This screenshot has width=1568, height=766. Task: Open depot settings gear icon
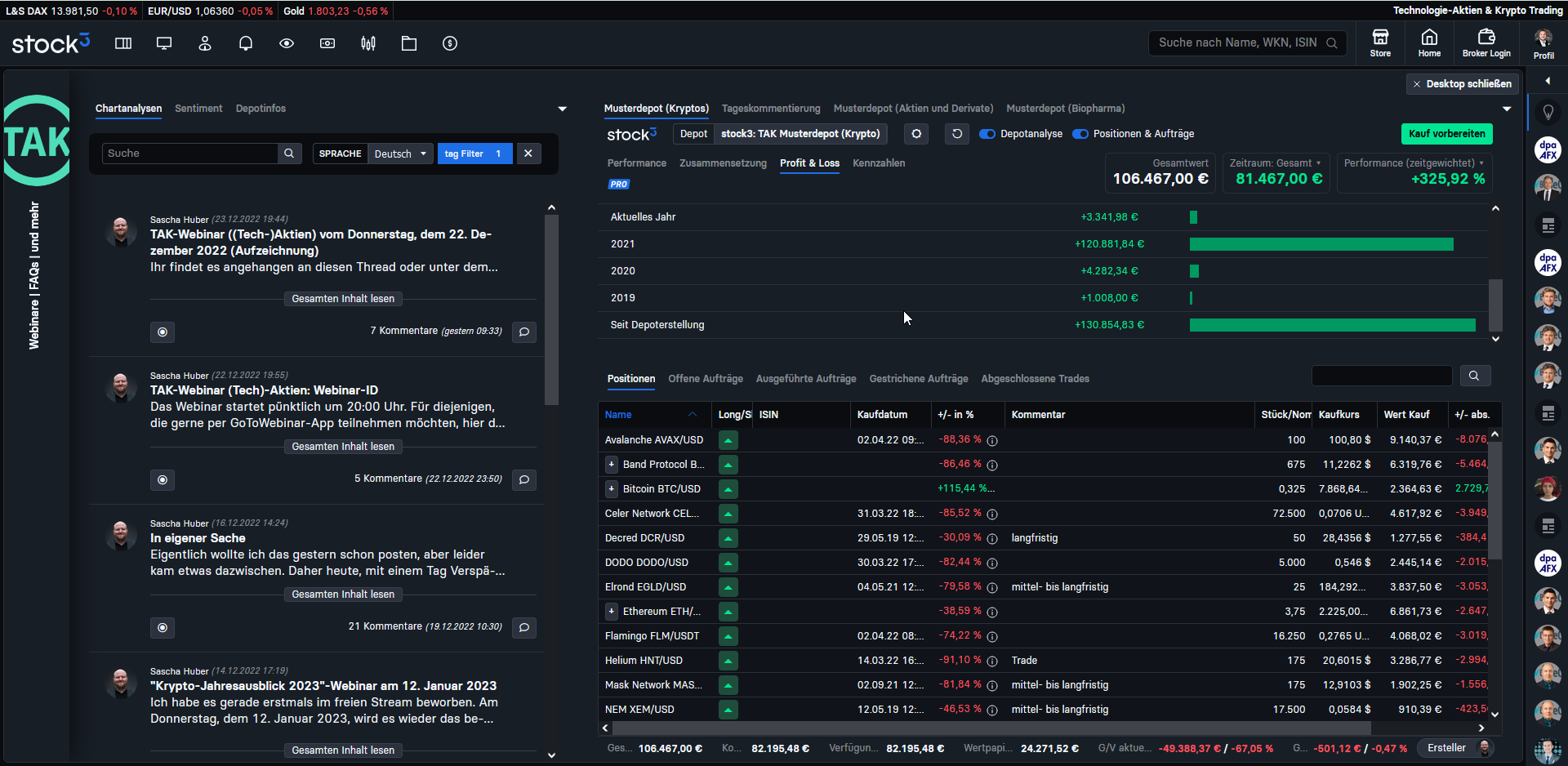click(x=916, y=134)
